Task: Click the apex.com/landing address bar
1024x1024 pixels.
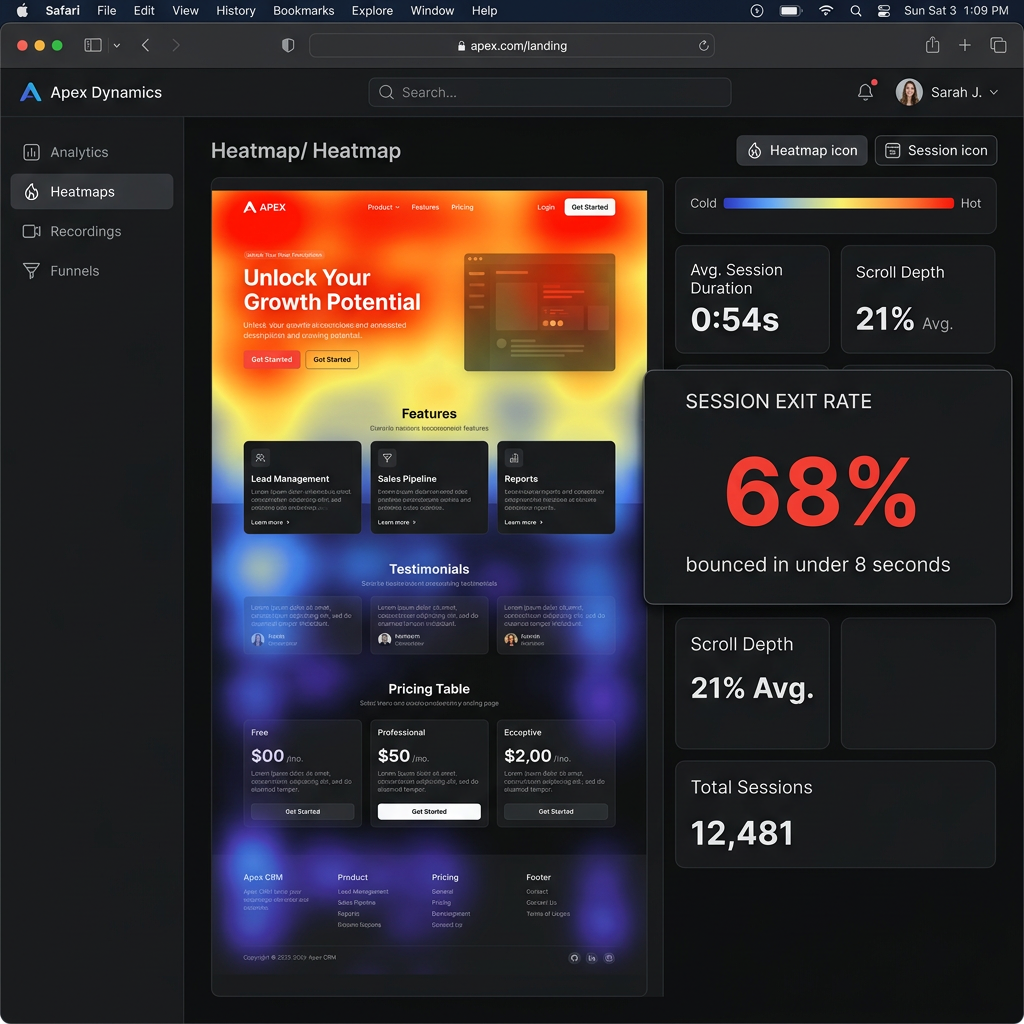Action: pyautogui.click(x=511, y=45)
